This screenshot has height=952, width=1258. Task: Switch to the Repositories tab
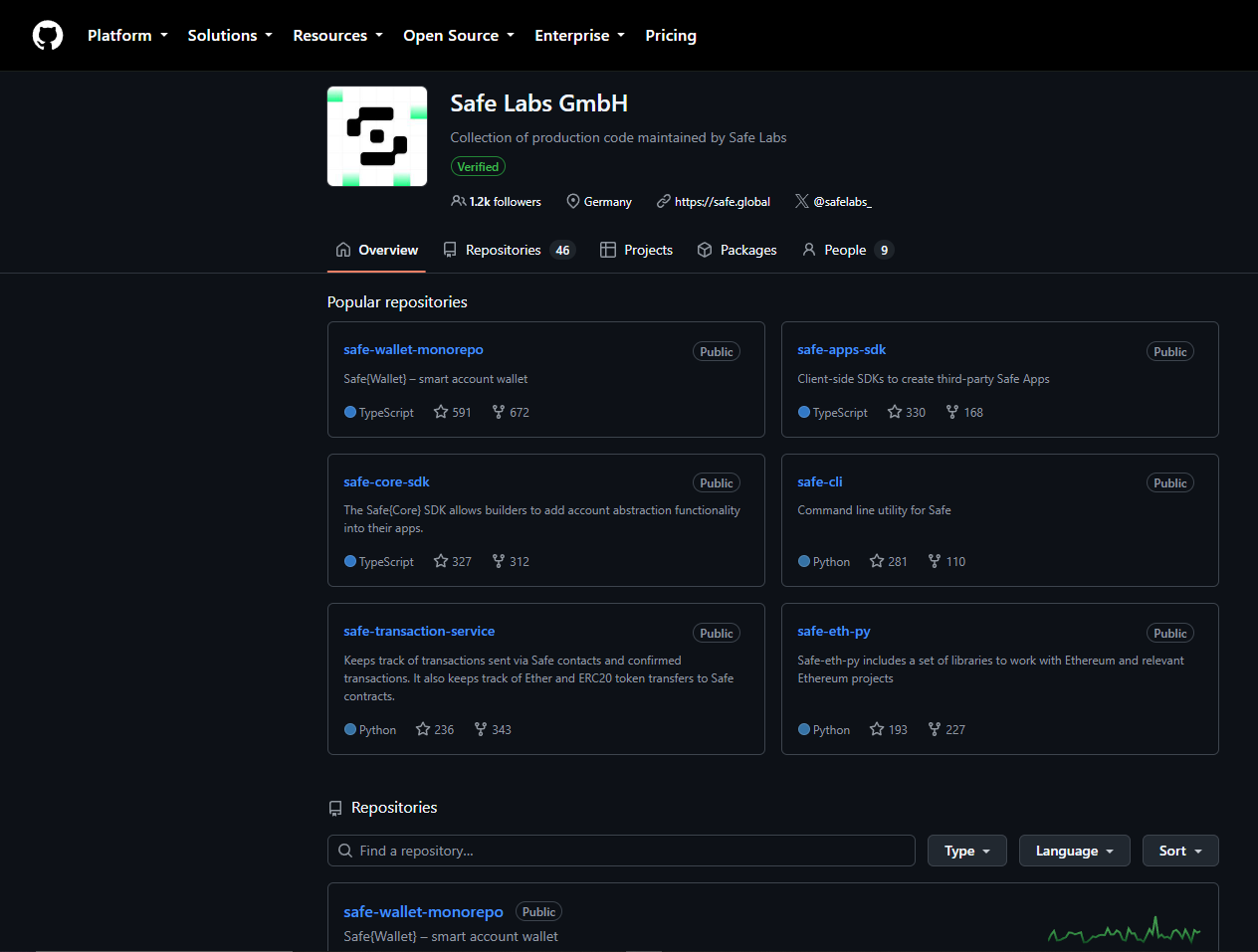point(509,250)
